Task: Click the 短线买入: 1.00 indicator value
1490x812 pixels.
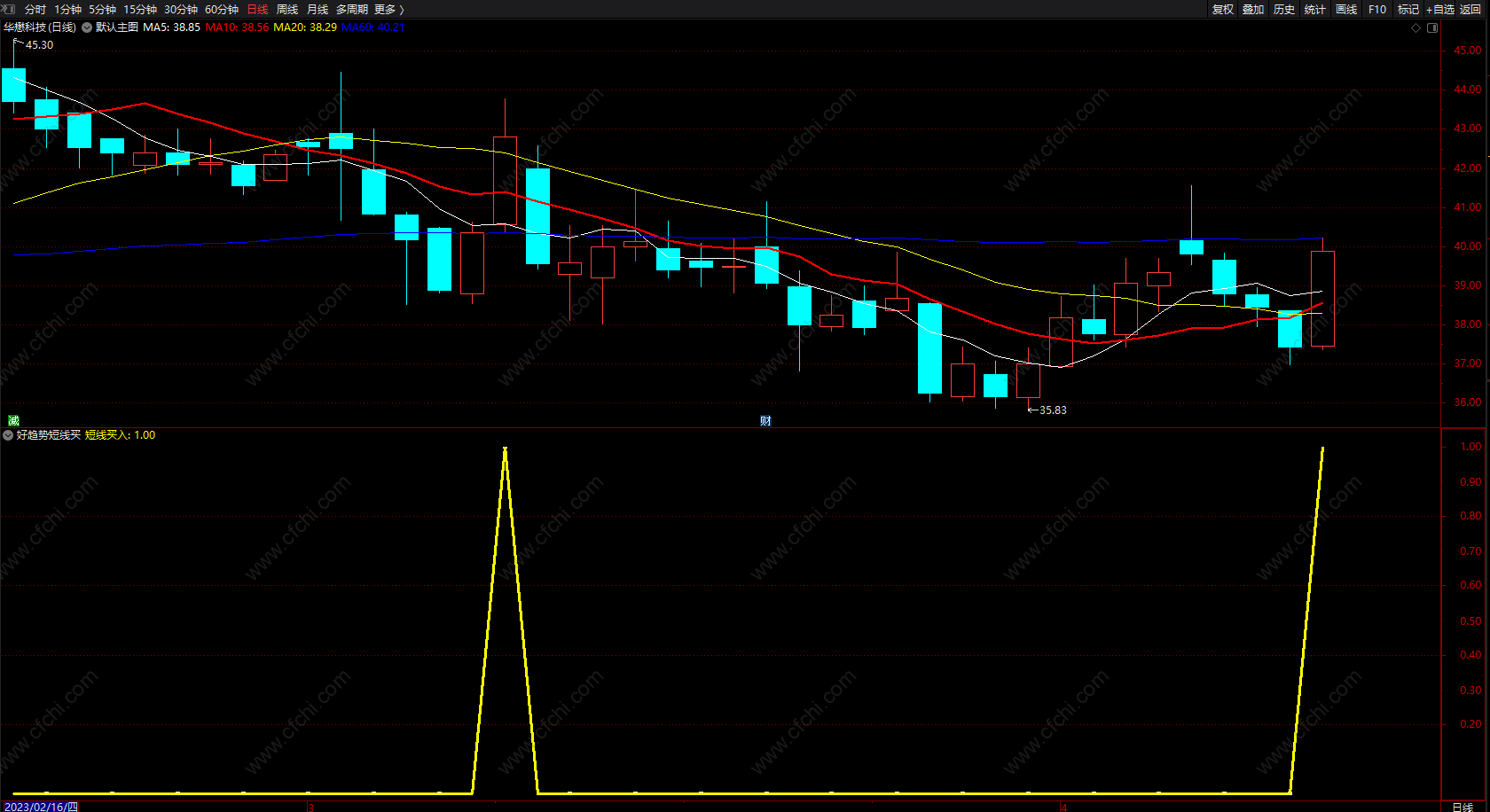Action: pyautogui.click(x=120, y=435)
